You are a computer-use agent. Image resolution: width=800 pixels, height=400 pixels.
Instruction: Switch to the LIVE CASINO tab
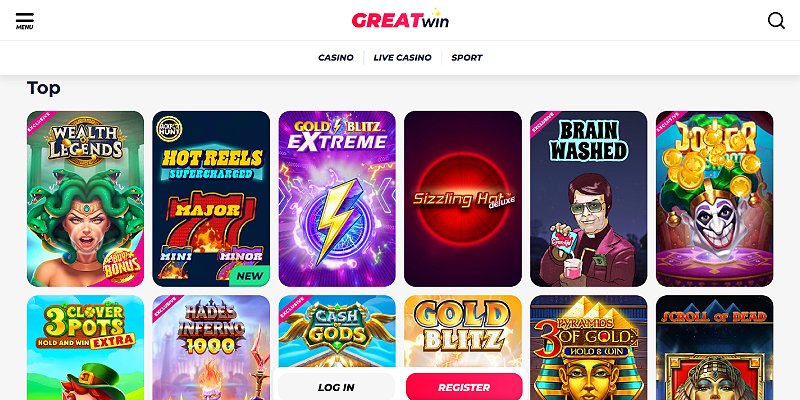pos(403,58)
